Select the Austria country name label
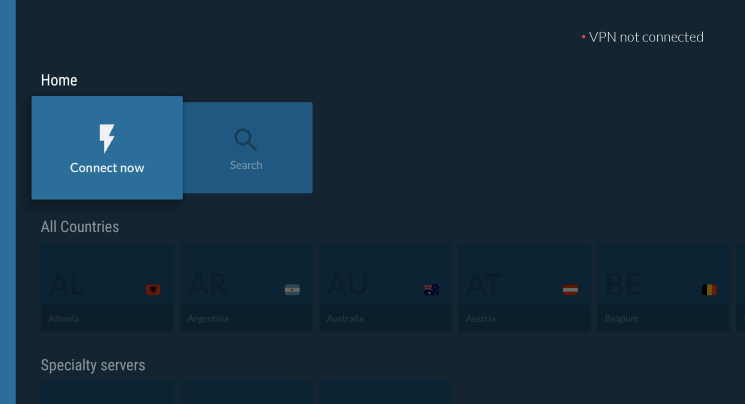The image size is (745, 404). pyautogui.click(x=481, y=319)
